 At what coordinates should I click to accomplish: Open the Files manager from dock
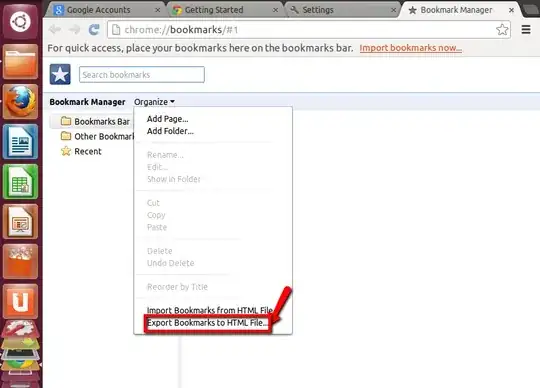(x=20, y=62)
